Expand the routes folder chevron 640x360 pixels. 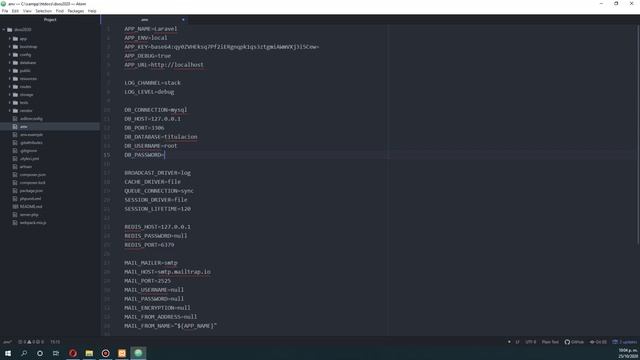10,87
